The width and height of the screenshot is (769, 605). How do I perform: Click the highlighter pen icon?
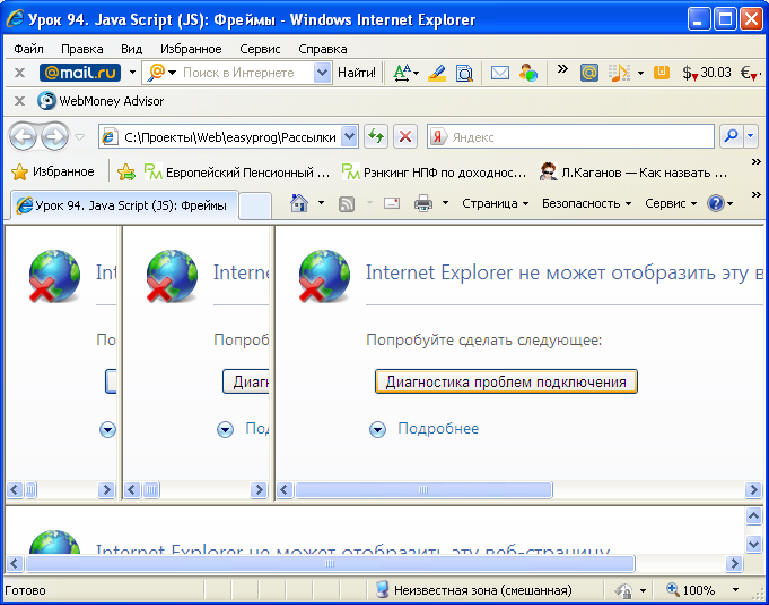pos(436,73)
